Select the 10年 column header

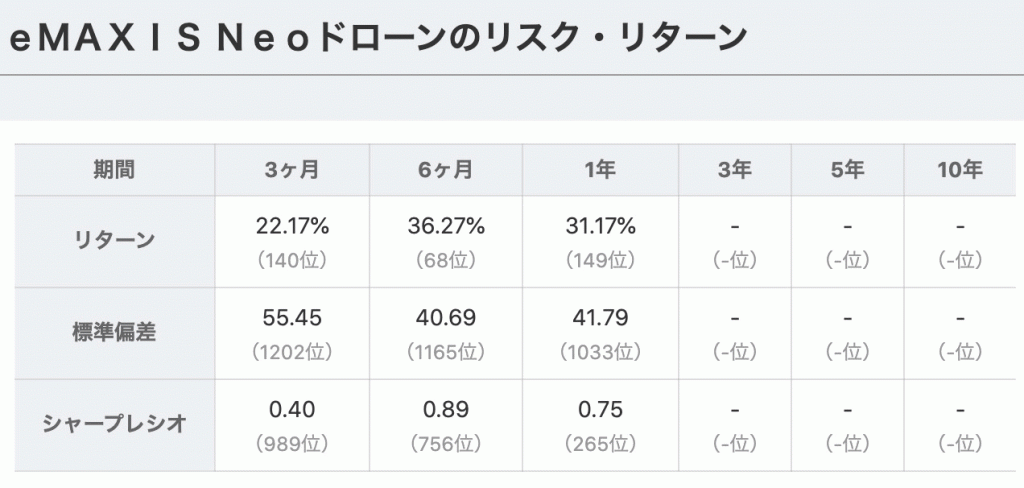click(x=960, y=170)
